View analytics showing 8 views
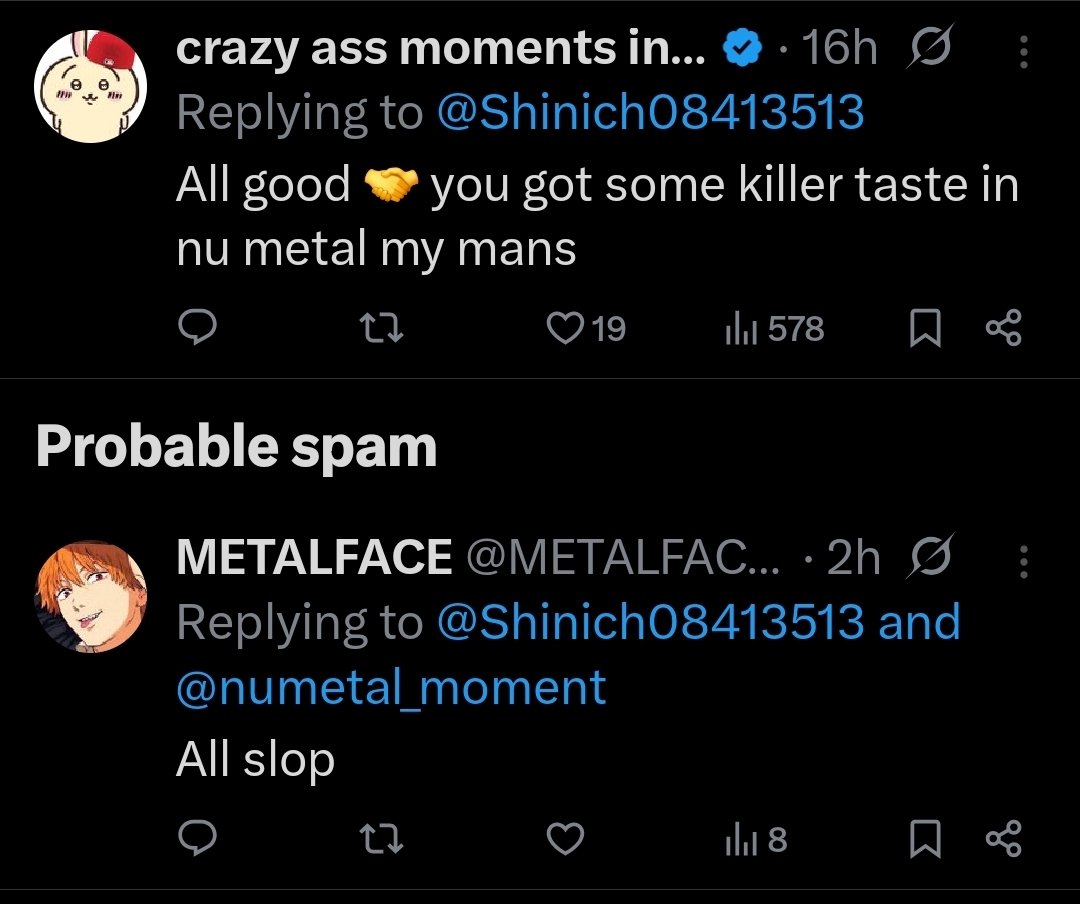Viewport: 1080px width, 904px height. point(755,840)
